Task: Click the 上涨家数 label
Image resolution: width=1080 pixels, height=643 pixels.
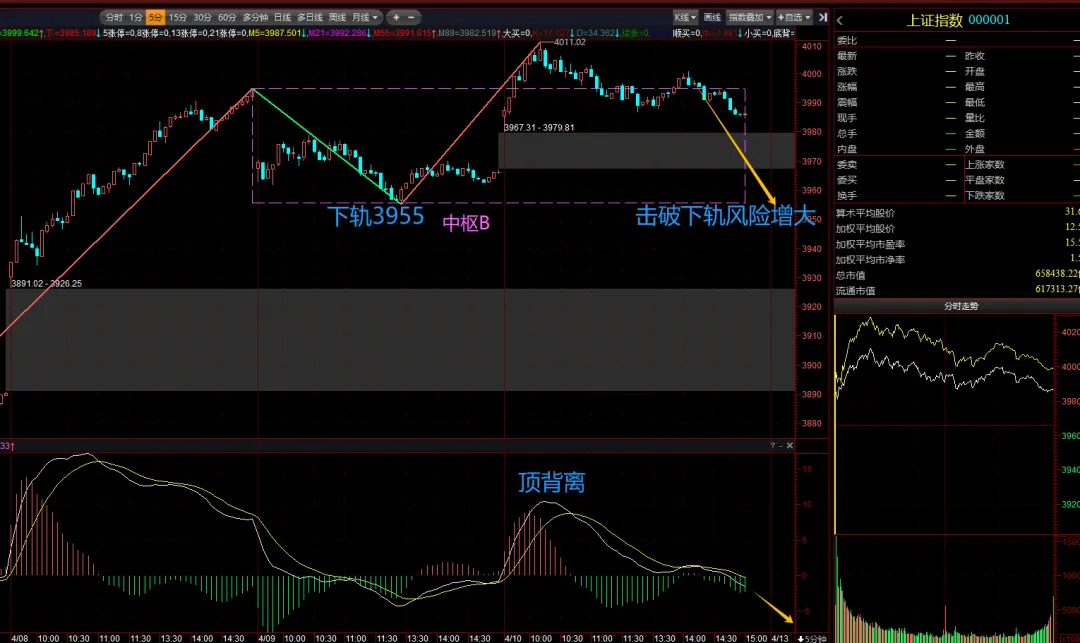Action: 984,165
